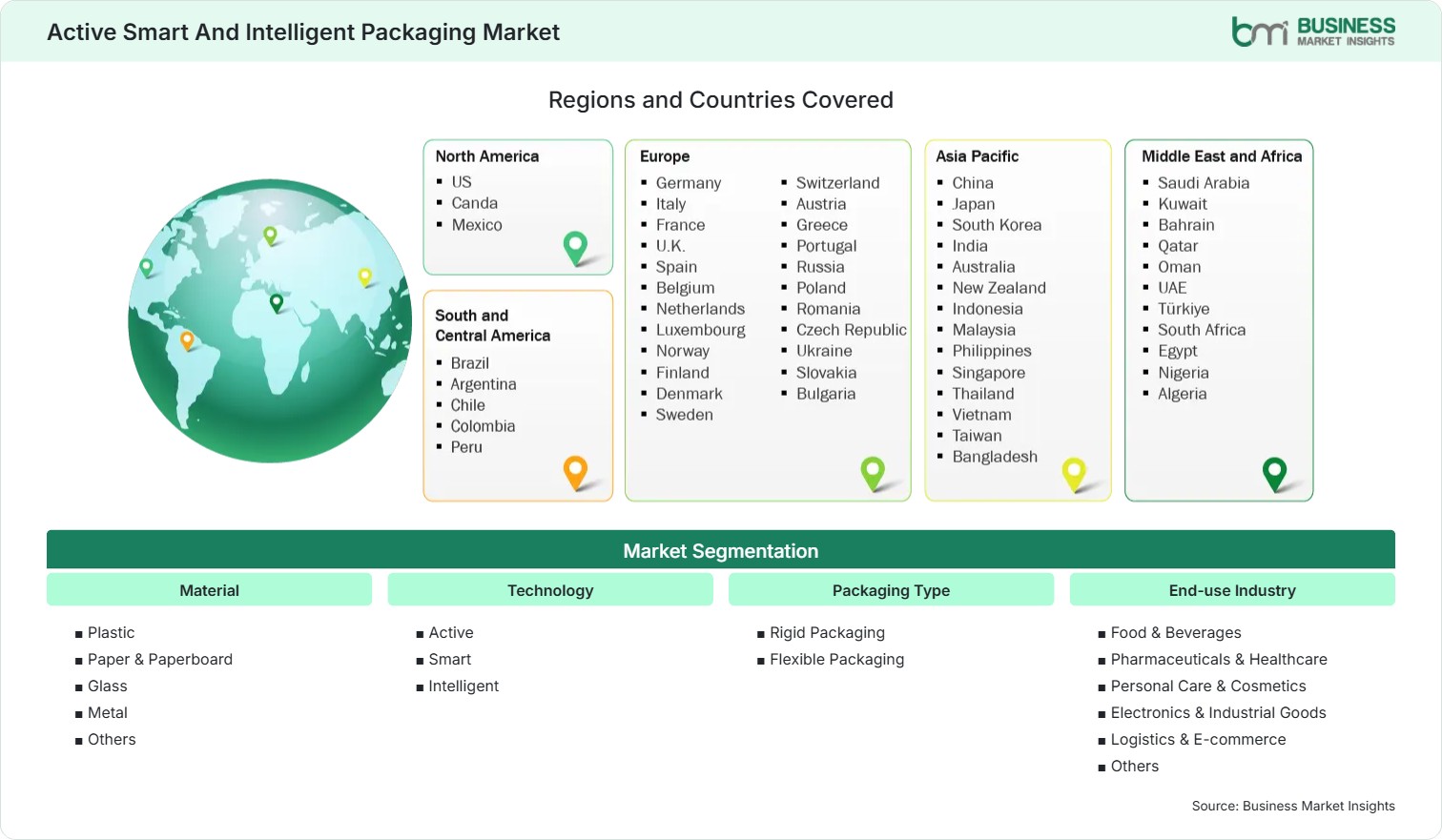
Task: Click the orange pin in South and Central America card
Action: pos(575,473)
